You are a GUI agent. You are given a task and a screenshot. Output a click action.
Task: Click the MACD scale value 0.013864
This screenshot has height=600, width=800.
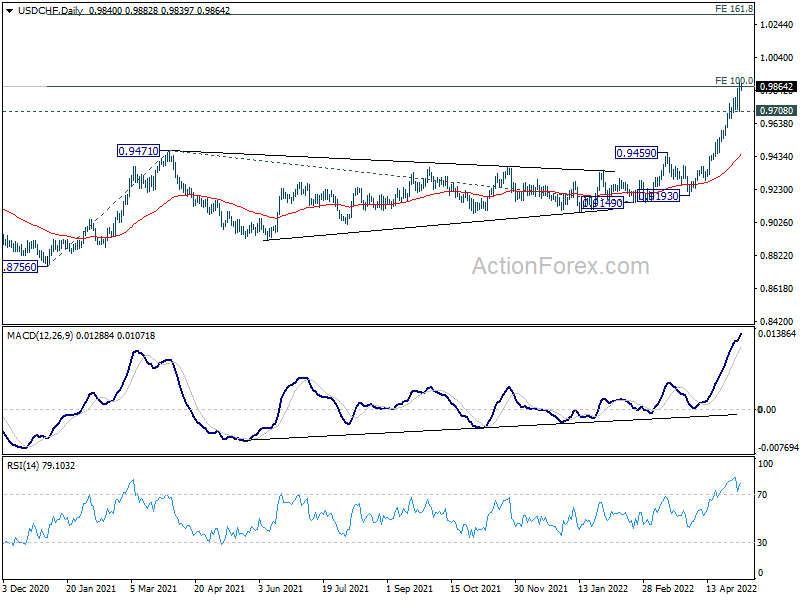tap(777, 334)
